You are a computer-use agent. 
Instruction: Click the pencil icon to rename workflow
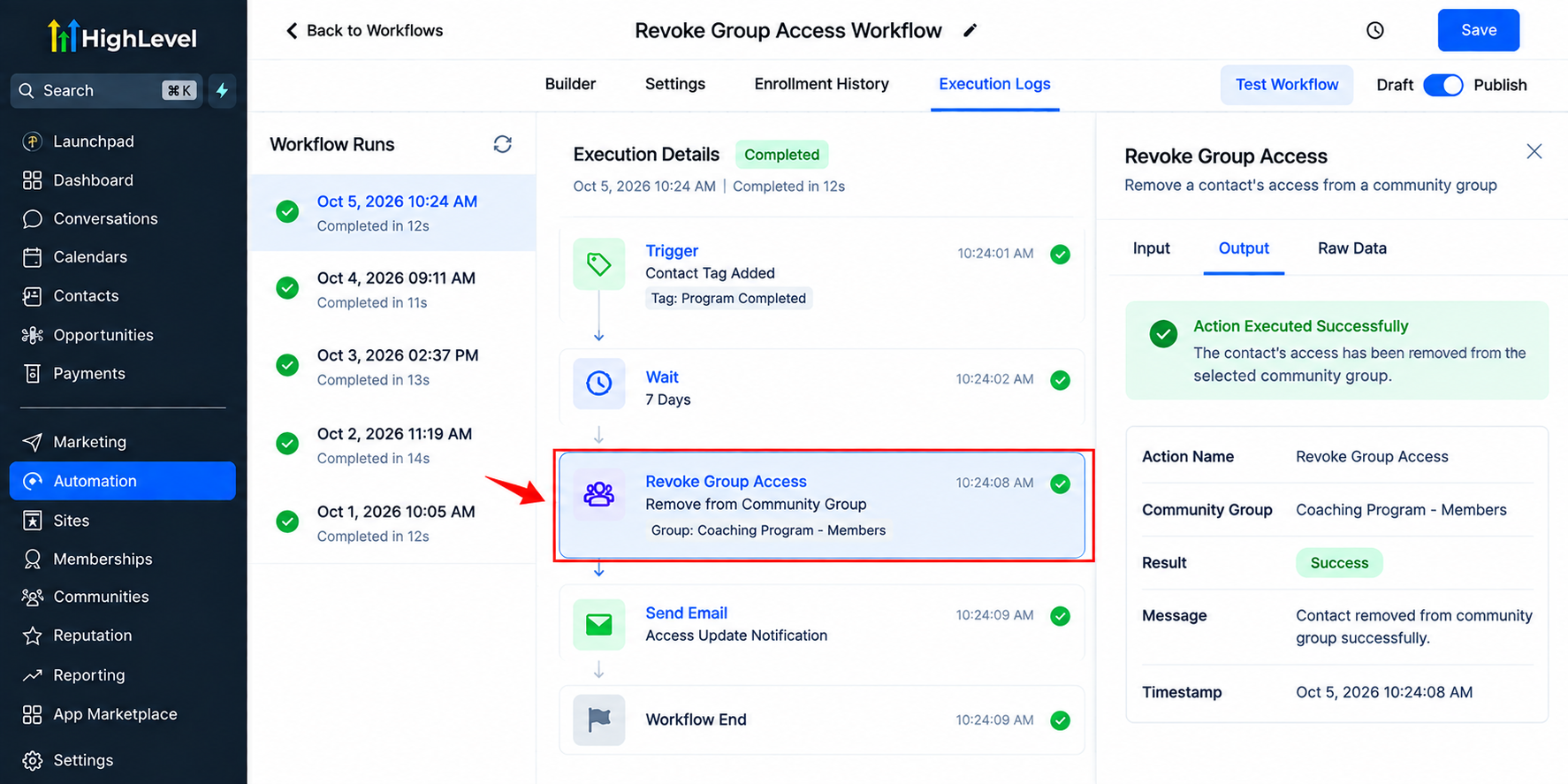[970, 31]
